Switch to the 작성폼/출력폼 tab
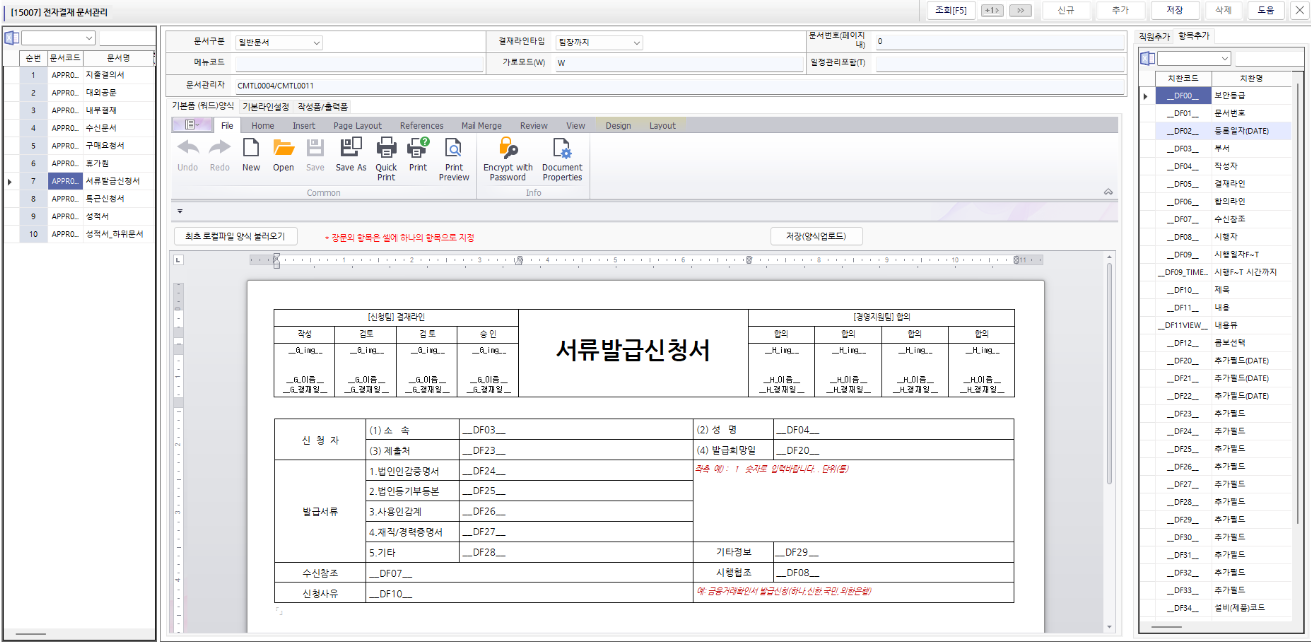Screen dimensions: 1311x642 (323, 106)
